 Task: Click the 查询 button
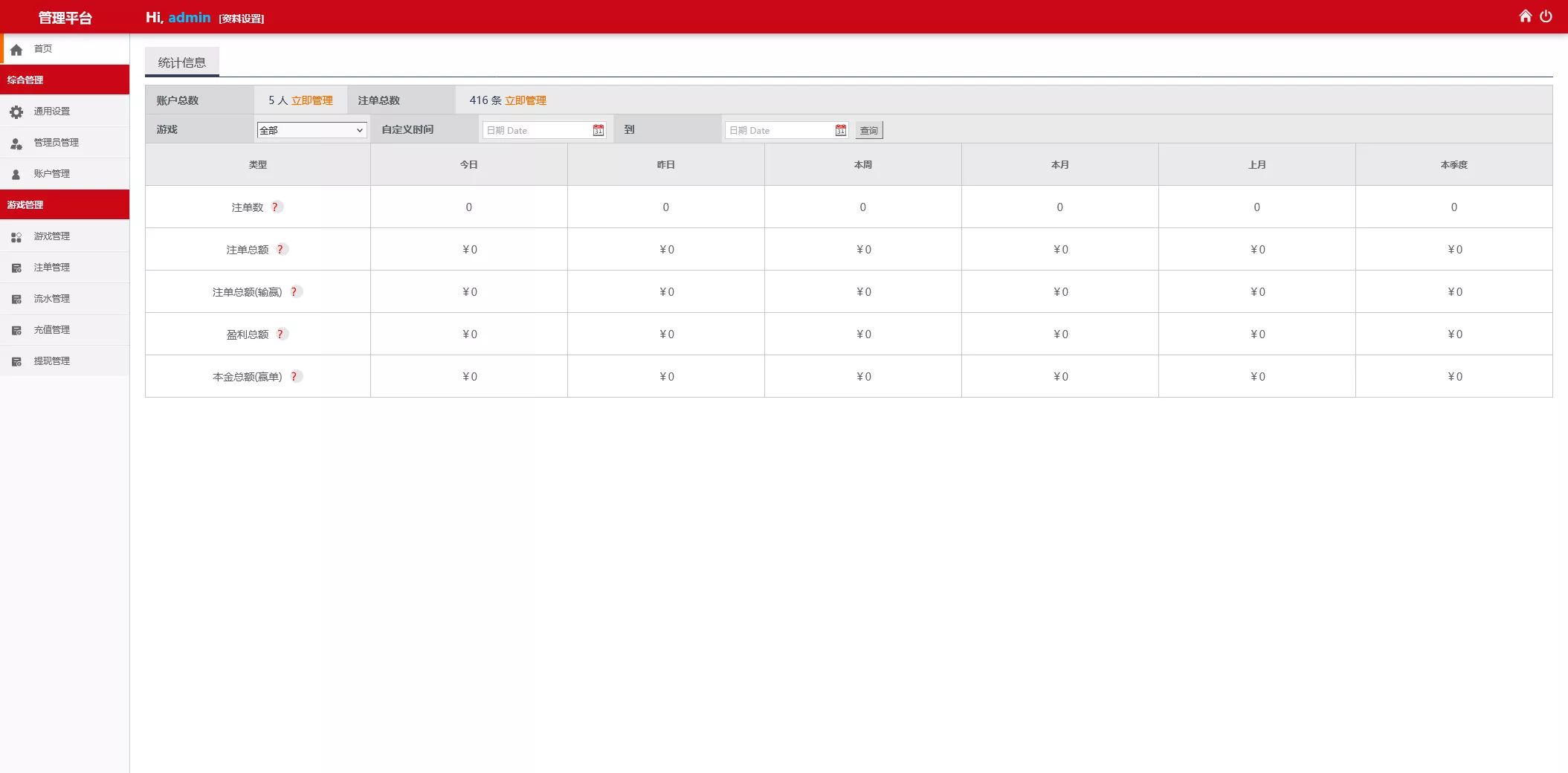[869, 130]
